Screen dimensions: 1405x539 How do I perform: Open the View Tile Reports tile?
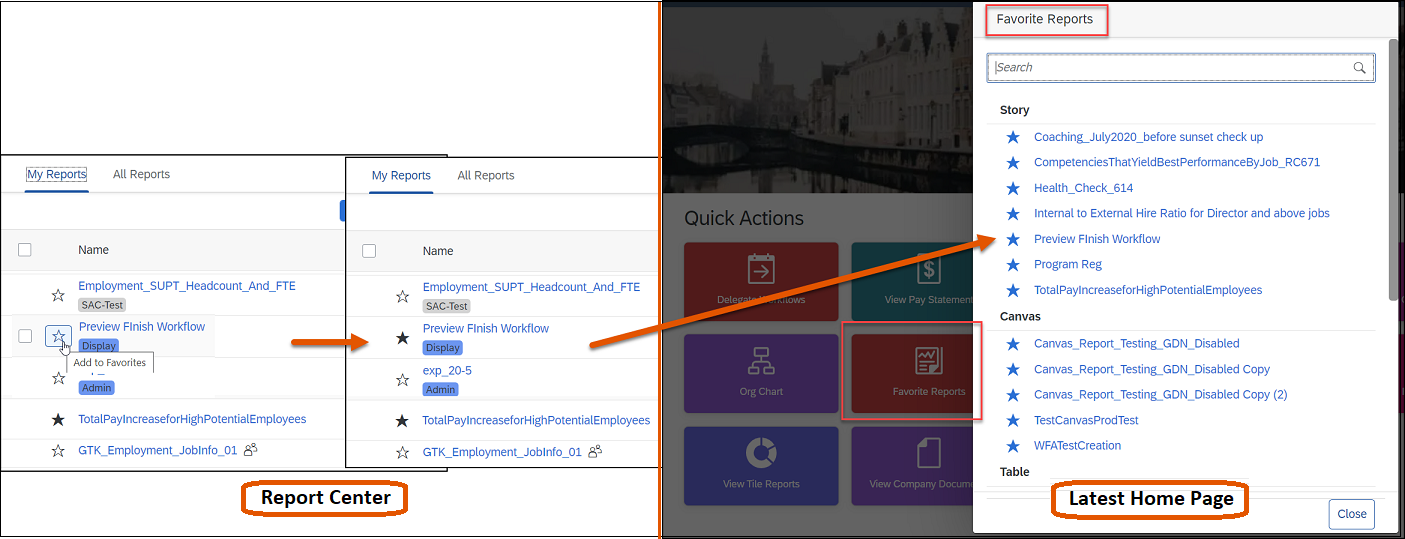[761, 465]
